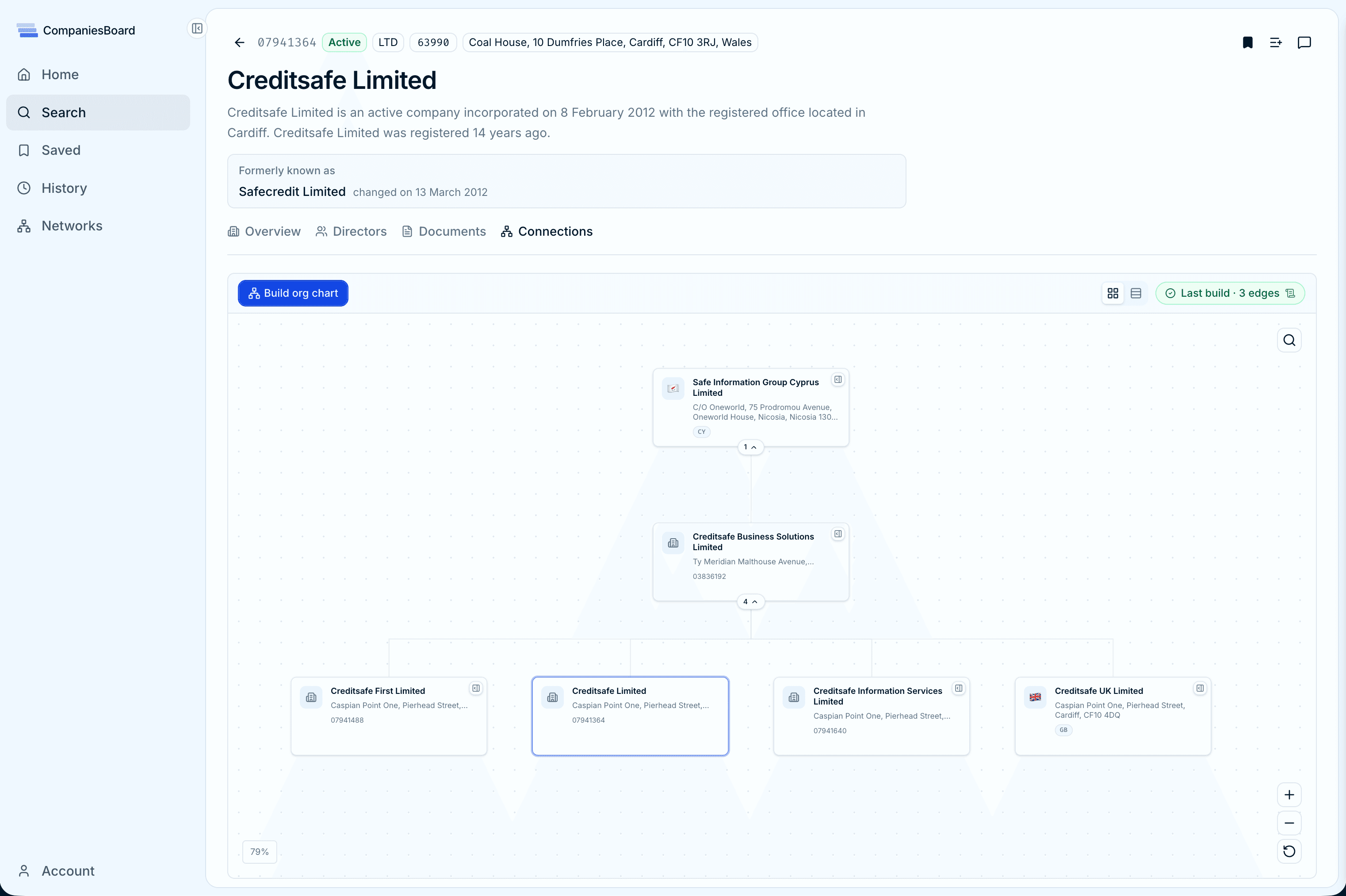Viewport: 1346px width, 896px height.
Task: Switch to the Documents tab
Action: pyautogui.click(x=444, y=231)
